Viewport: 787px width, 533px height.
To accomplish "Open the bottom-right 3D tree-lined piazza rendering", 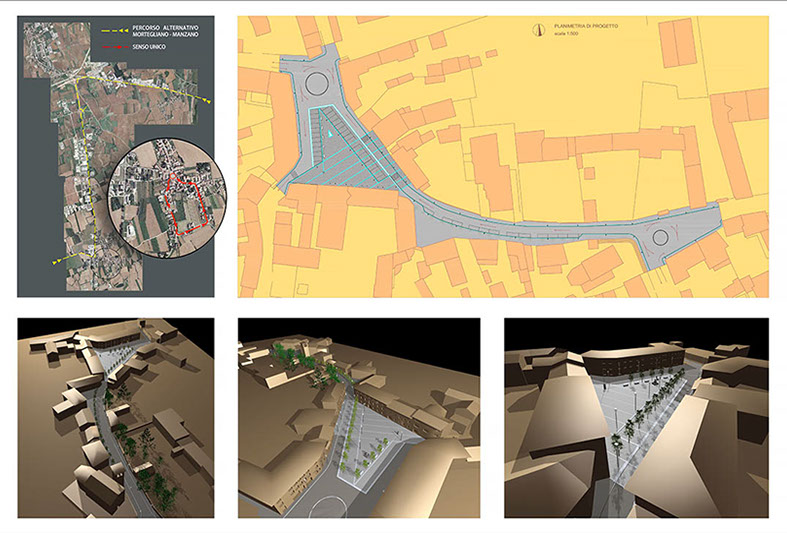I will pos(636,417).
